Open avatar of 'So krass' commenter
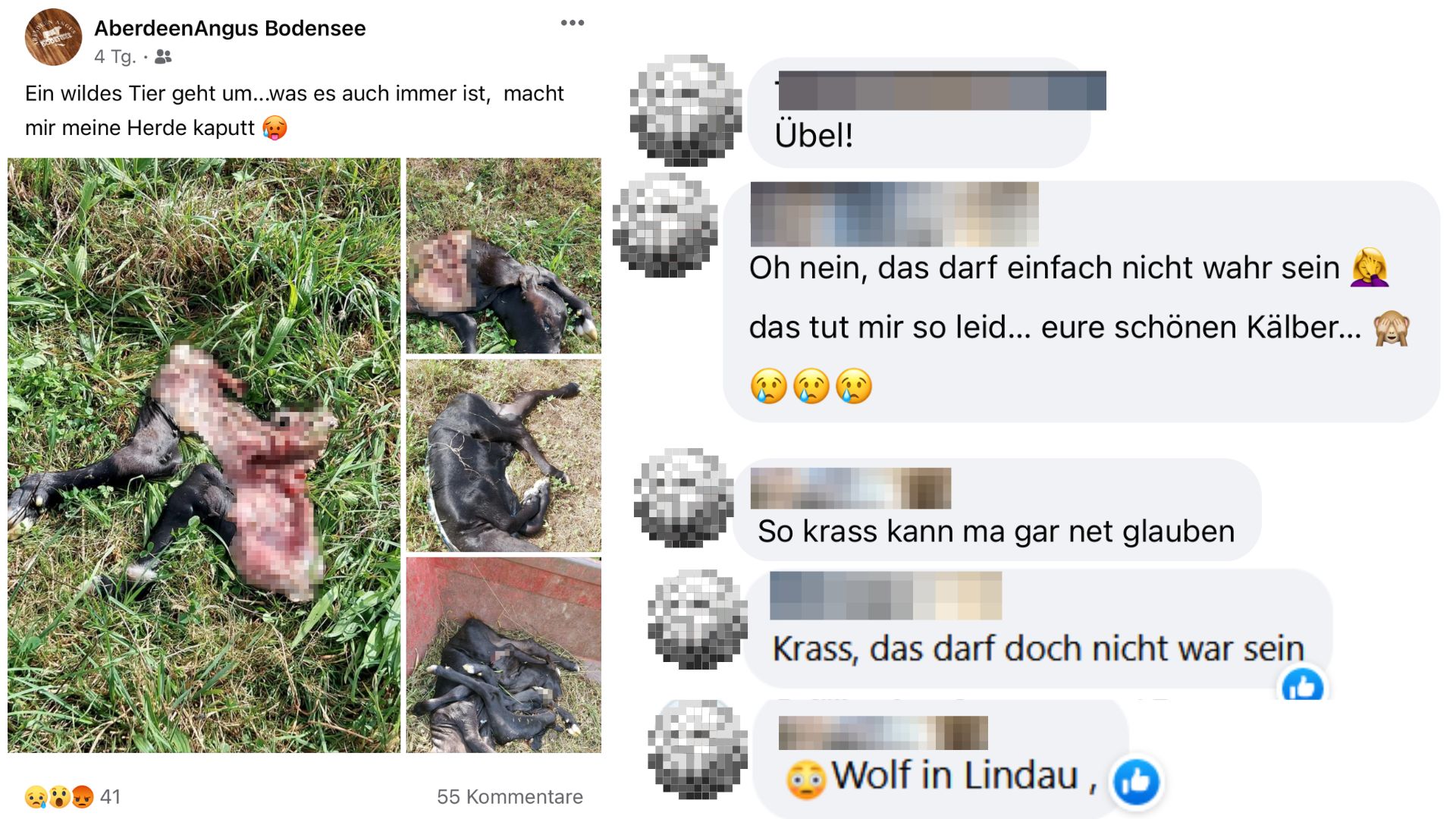 coord(684,498)
